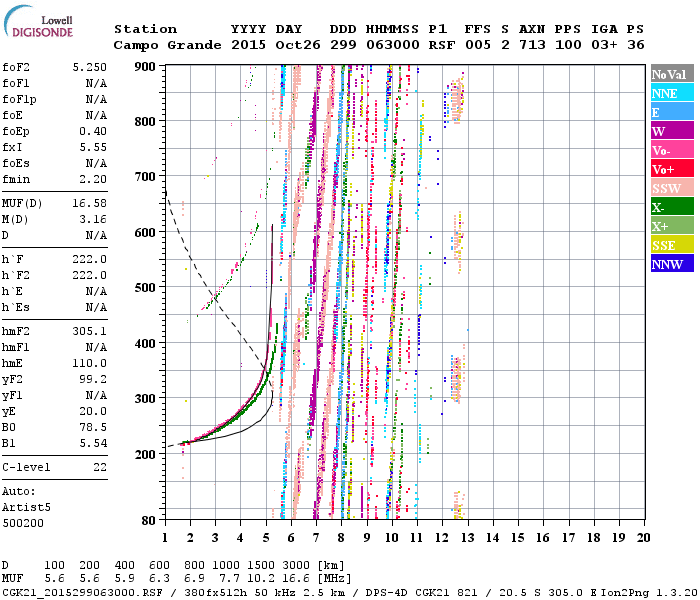Click the B0 value 78.5

coord(93,427)
